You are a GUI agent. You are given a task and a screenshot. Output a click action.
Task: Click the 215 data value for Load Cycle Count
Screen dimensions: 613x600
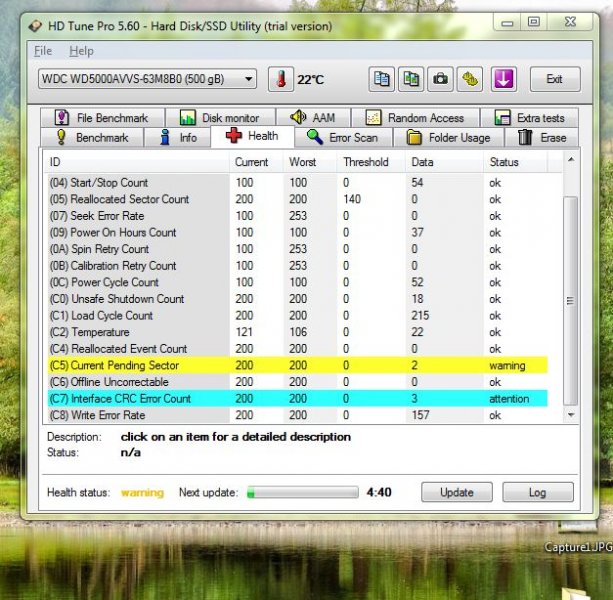(420, 315)
